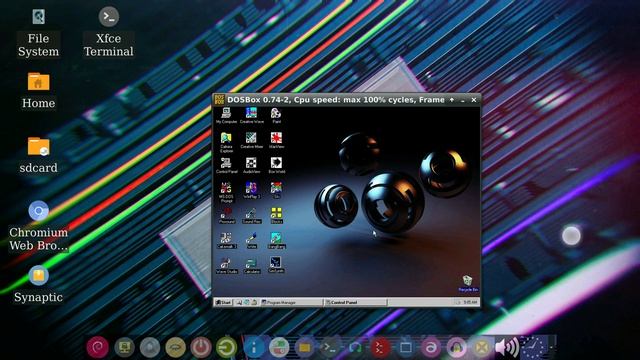Click red circular terminal icon in dock
640x360 pixels.
380,347
